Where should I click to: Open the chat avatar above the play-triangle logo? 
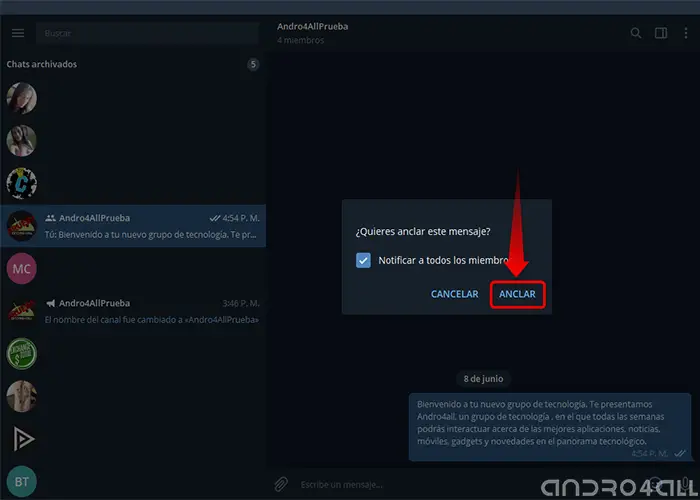tap(21, 396)
